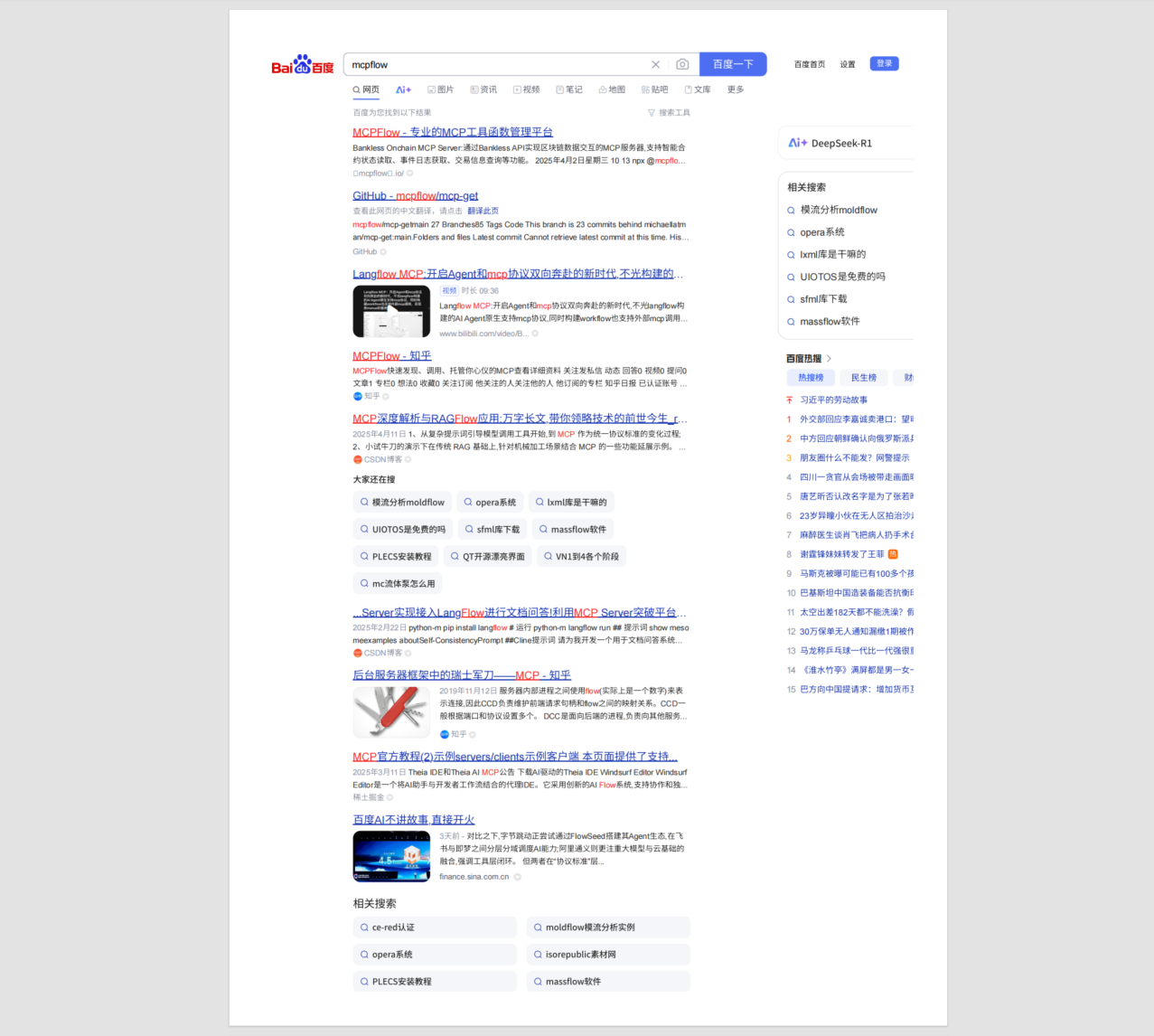This screenshot has height=1036, width=1154.
Task: Click finance.sina.com.cn source link
Action: (474, 877)
